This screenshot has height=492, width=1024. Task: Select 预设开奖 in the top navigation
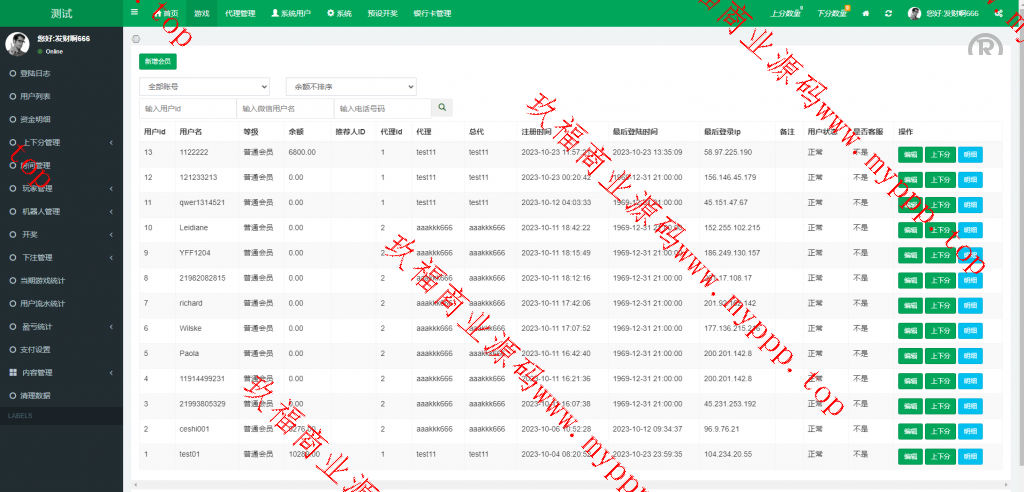click(382, 14)
